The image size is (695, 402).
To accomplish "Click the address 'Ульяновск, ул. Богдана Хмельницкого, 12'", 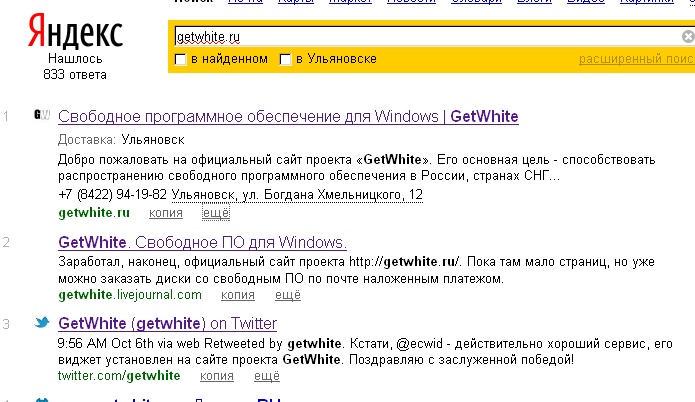I will [x=297, y=195].
